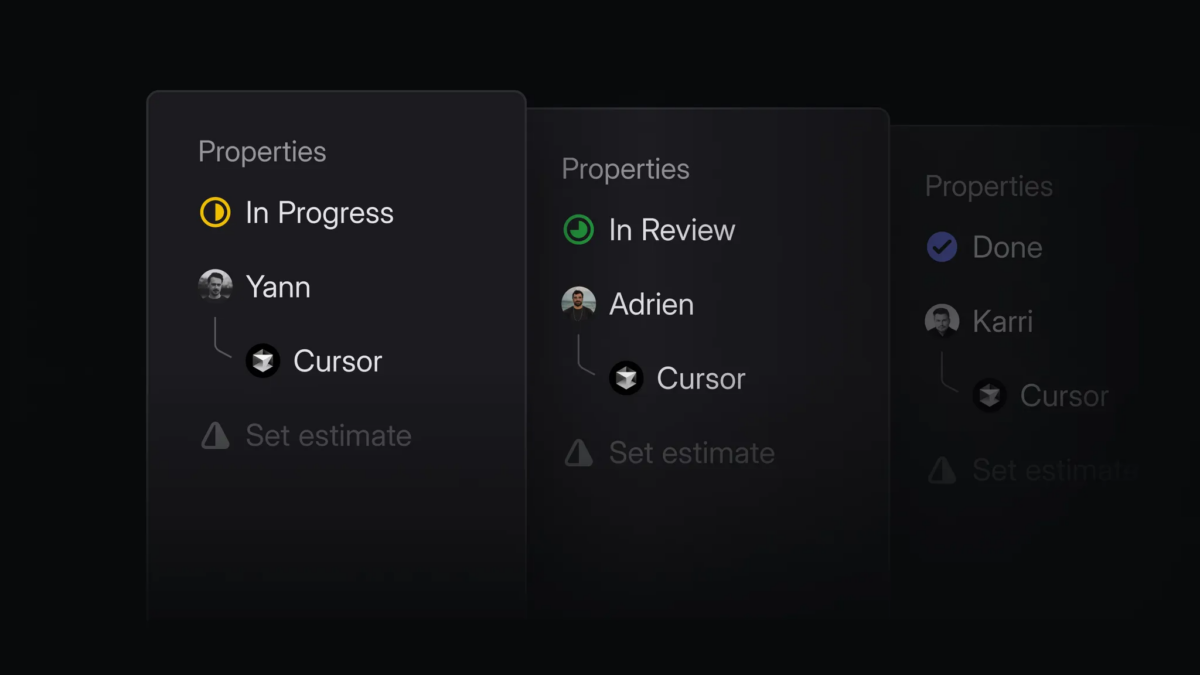
Task: Click the blue Done checkmark icon
Action: pyautogui.click(x=942, y=247)
